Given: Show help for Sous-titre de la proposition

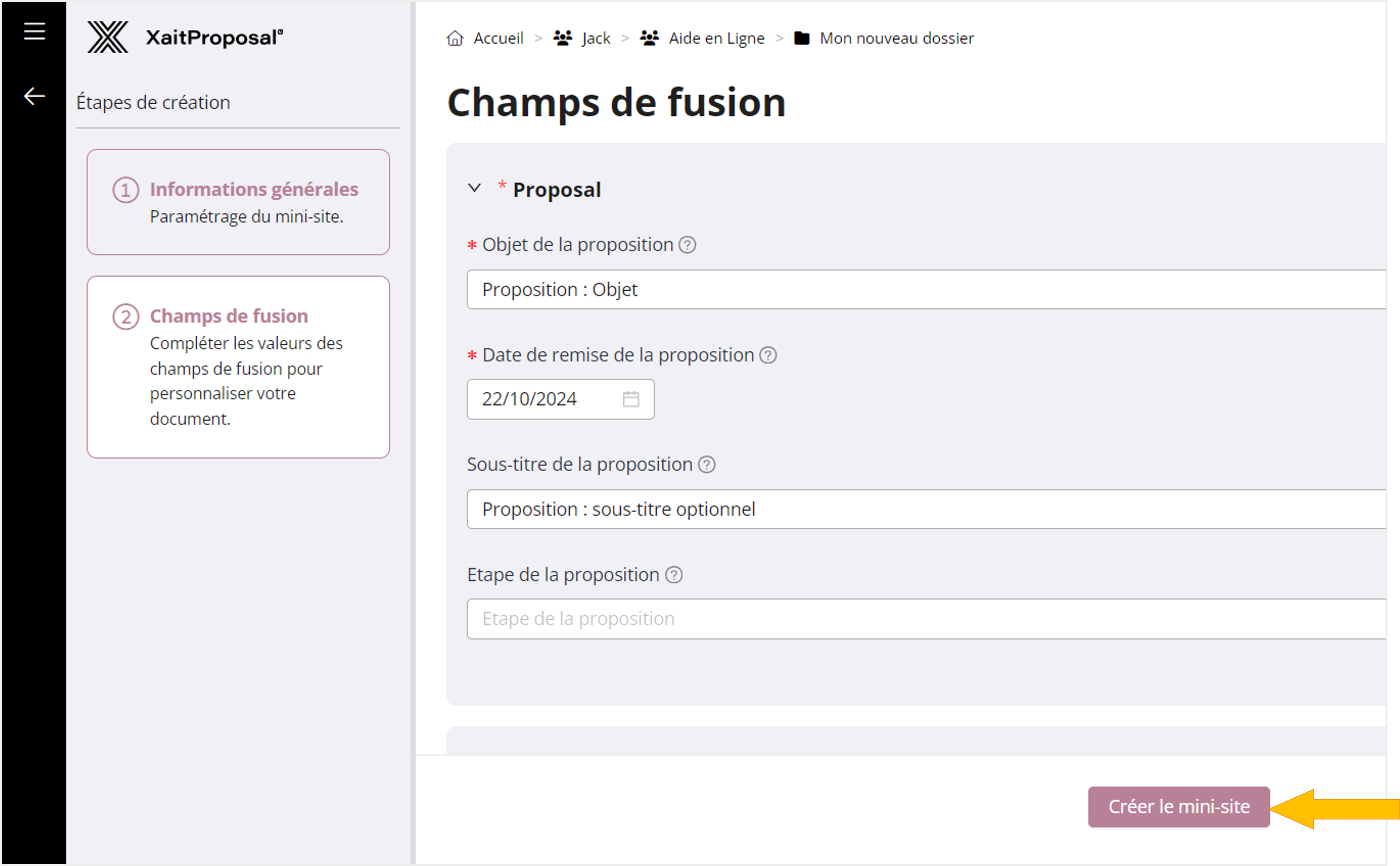Looking at the screenshot, I should click(x=707, y=464).
